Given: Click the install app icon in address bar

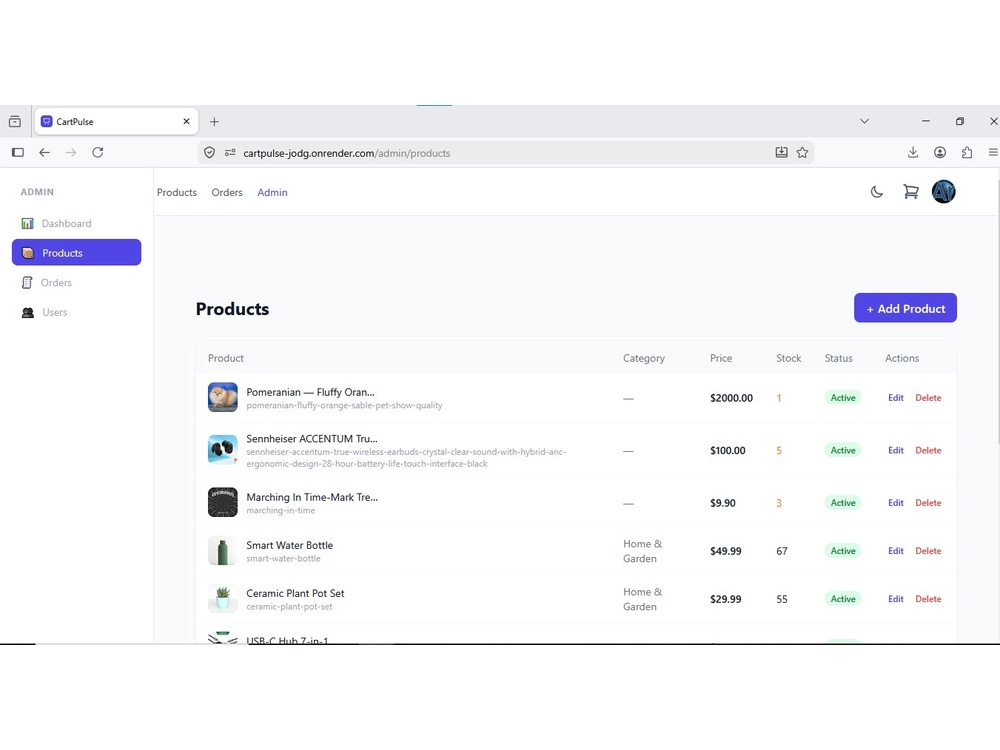Looking at the screenshot, I should pos(781,152).
